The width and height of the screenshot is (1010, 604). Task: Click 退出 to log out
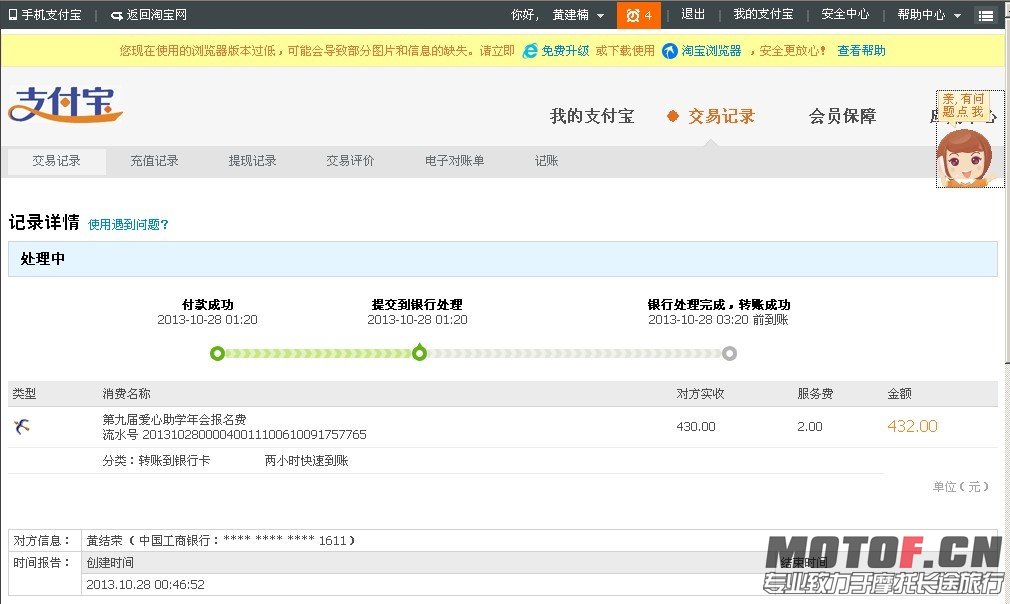[x=693, y=14]
